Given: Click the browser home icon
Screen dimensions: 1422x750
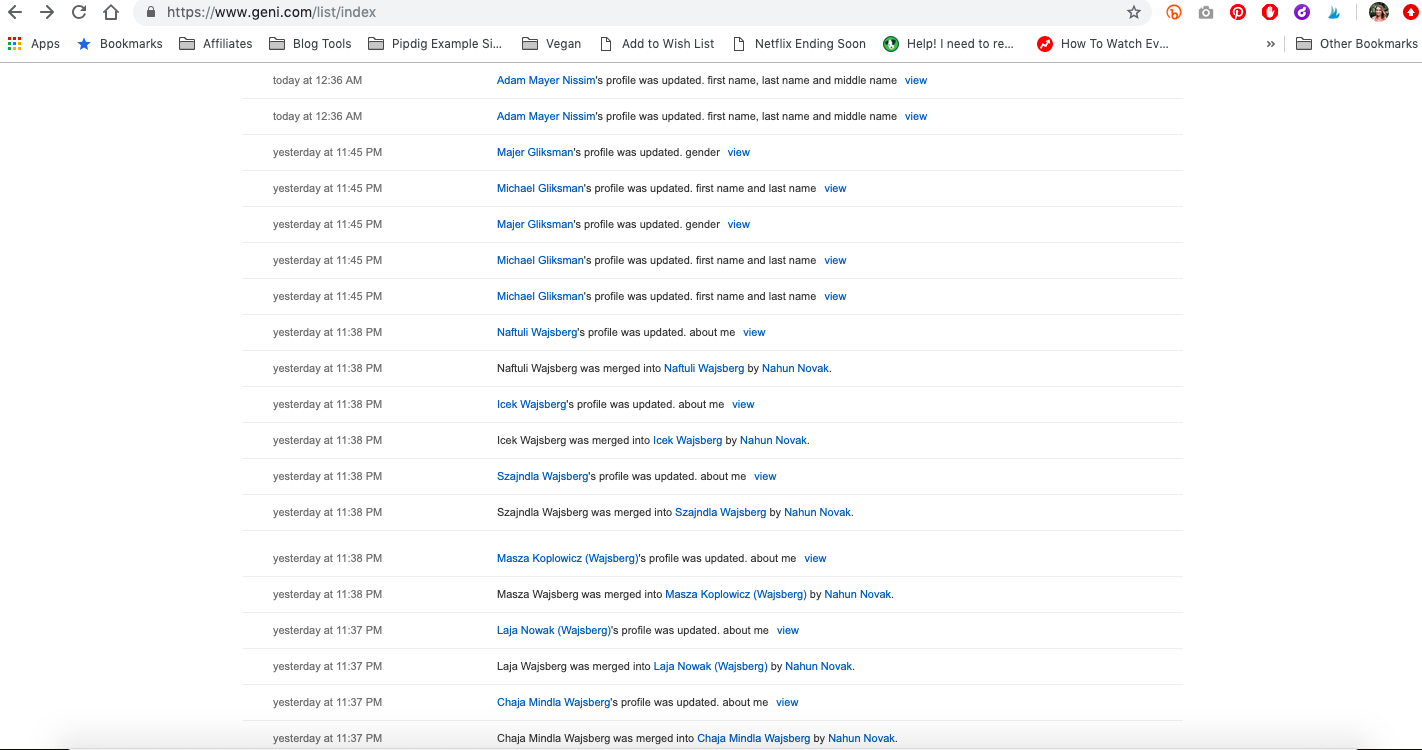Looking at the screenshot, I should pos(111,13).
